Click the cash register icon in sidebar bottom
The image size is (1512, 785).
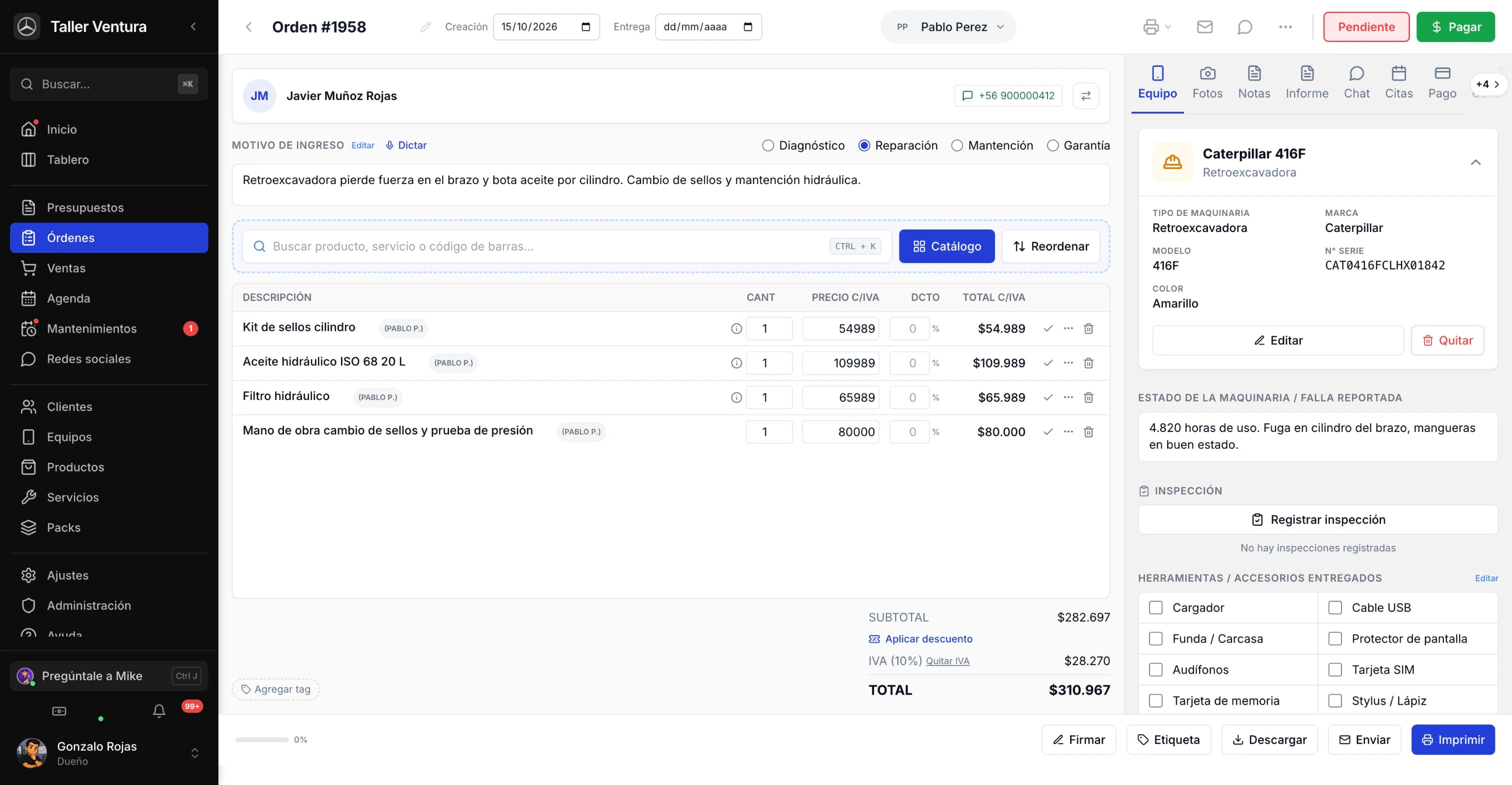coord(59,711)
